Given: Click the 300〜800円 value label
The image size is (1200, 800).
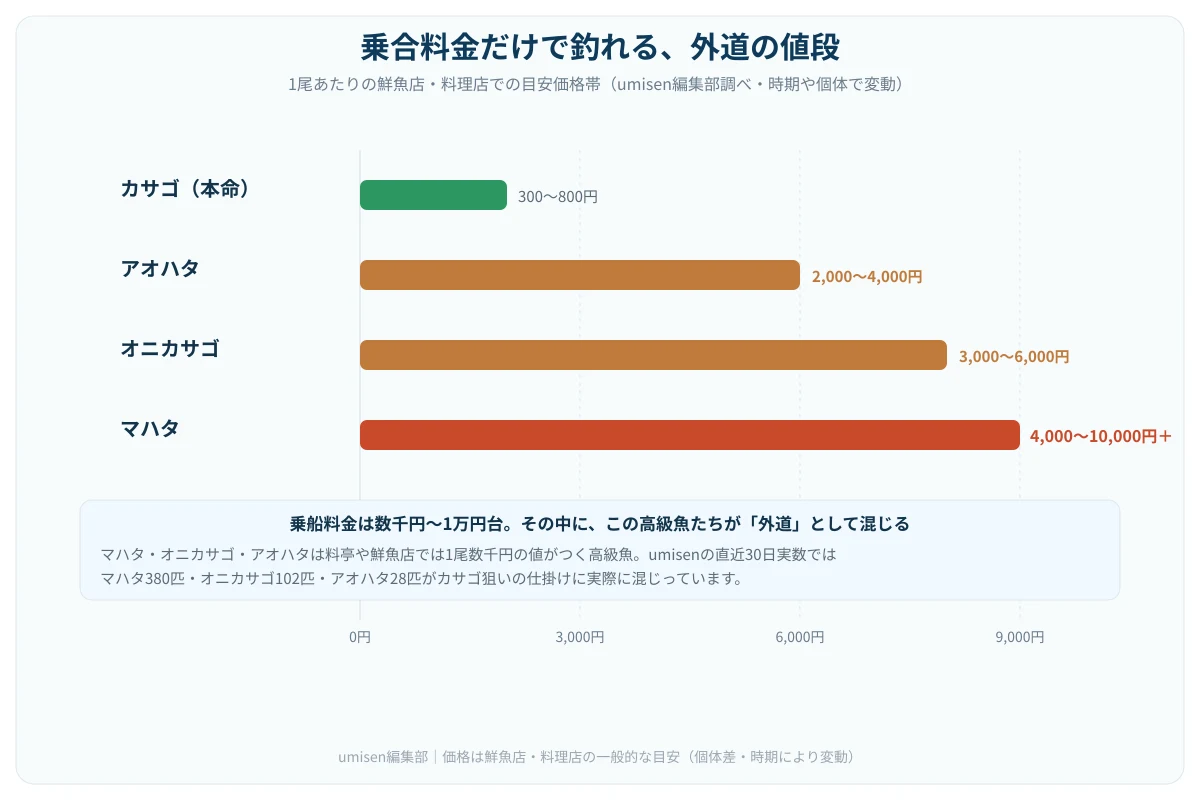Looking at the screenshot, I should 558,197.
